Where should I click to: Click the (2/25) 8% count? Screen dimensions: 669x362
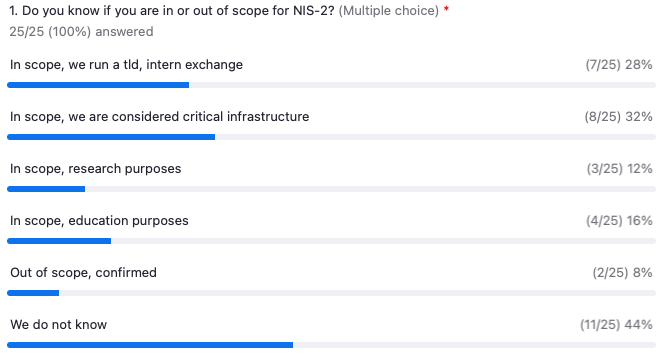click(x=622, y=273)
